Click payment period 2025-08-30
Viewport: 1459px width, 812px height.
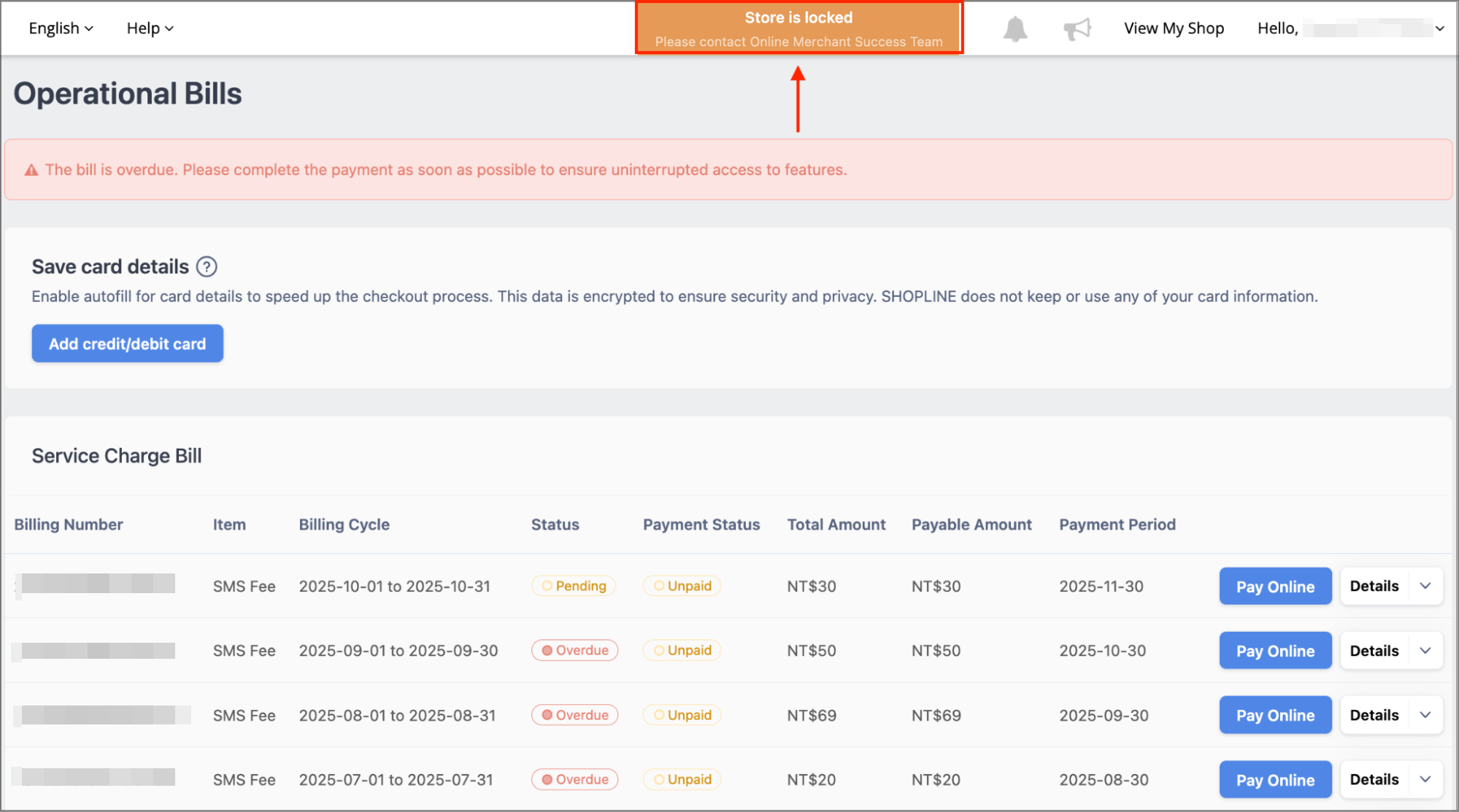1104,780
